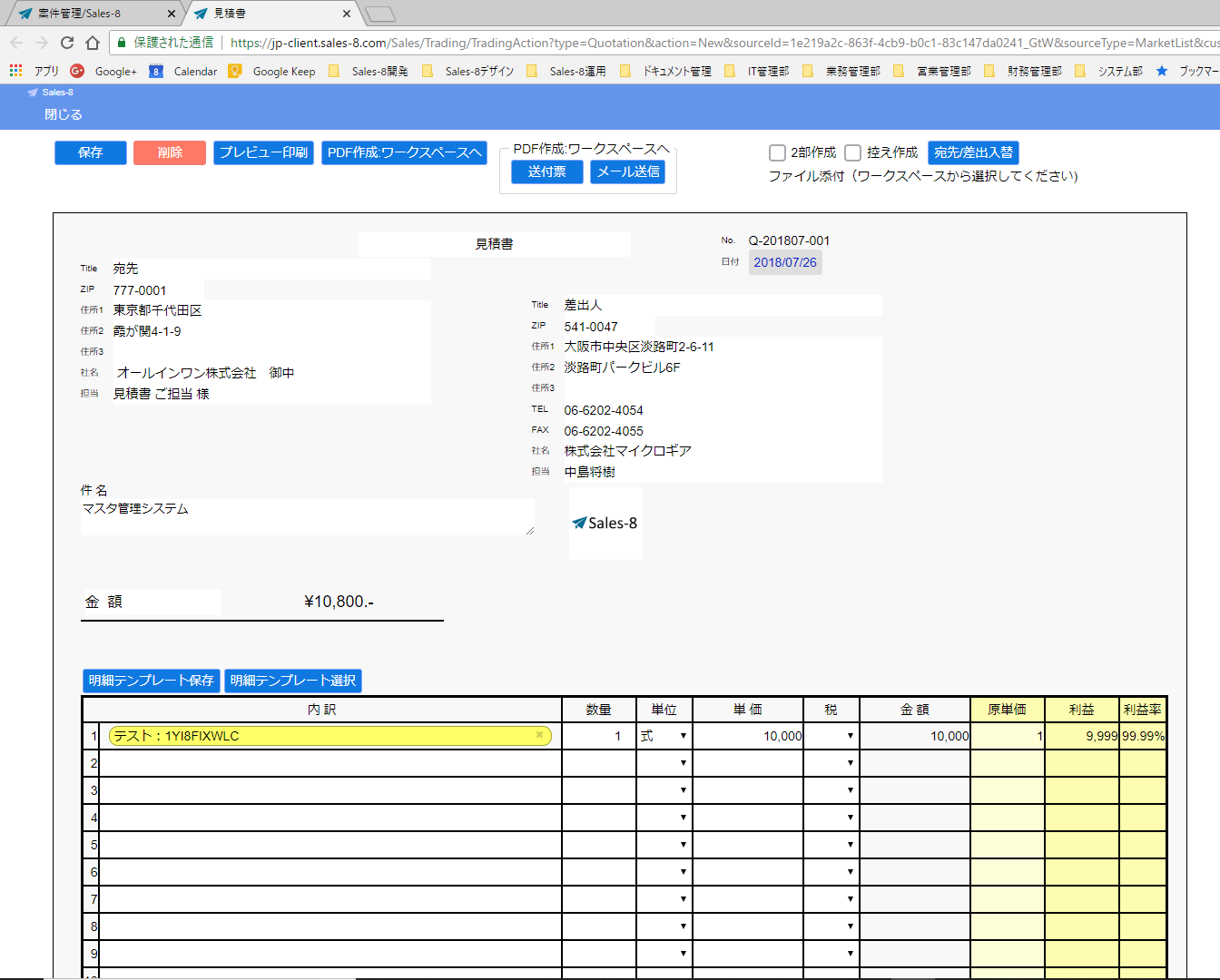Open Sales-8デザイン bookmark folder
Viewport: 1220px width, 980px height.
(469, 71)
